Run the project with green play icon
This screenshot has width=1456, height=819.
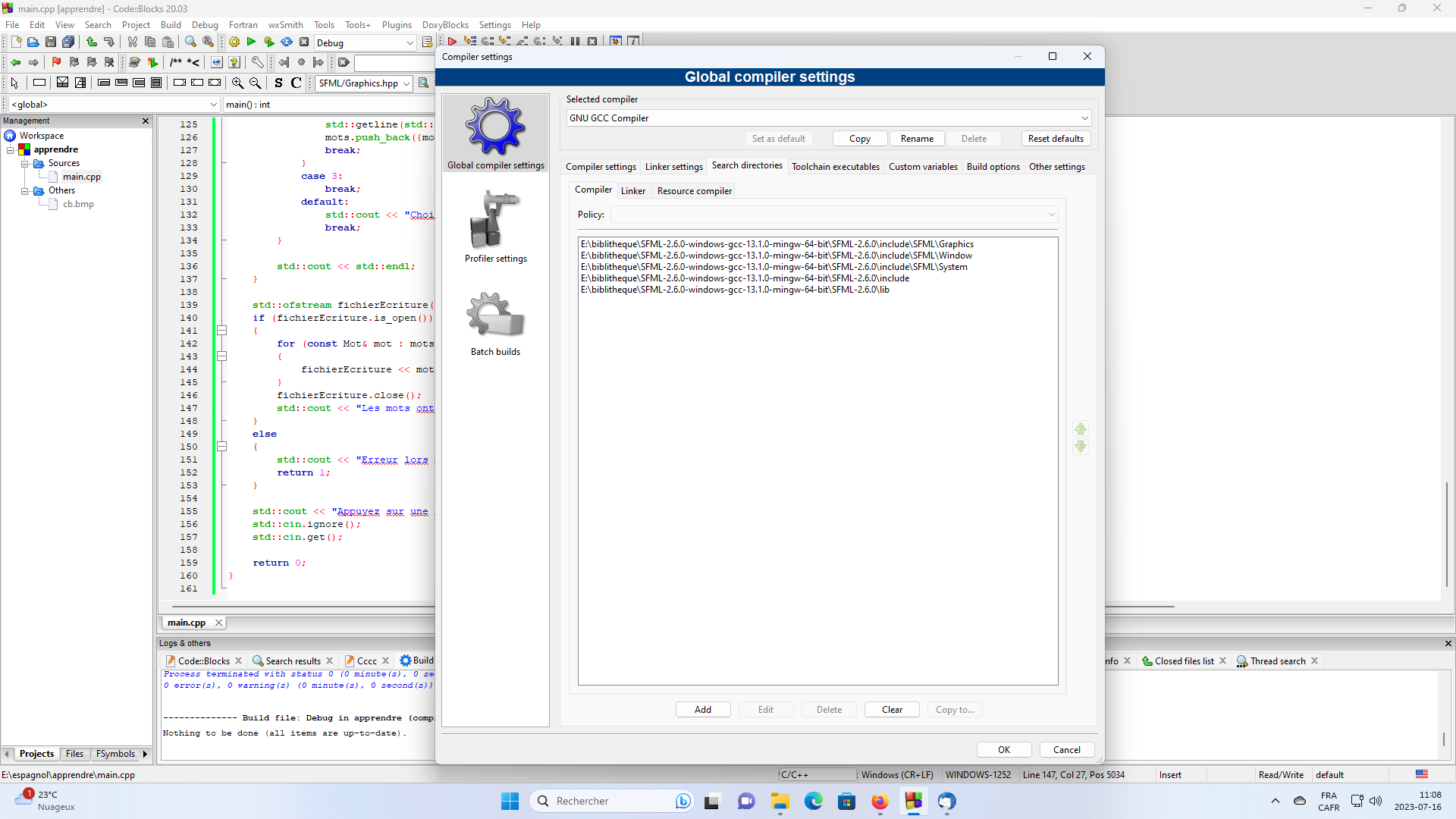point(252,42)
